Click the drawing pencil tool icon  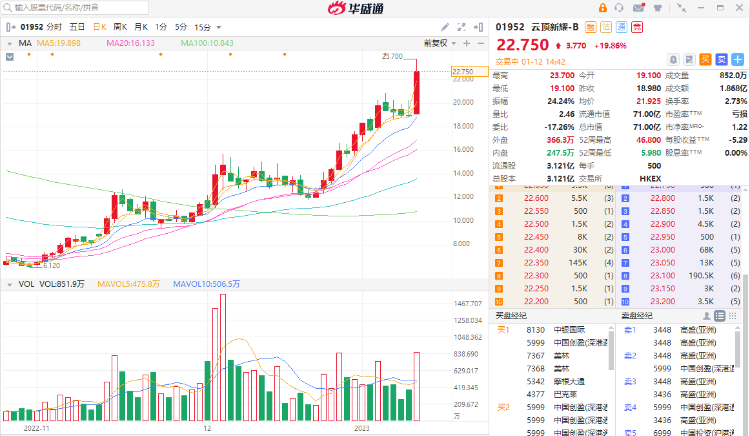445,27
